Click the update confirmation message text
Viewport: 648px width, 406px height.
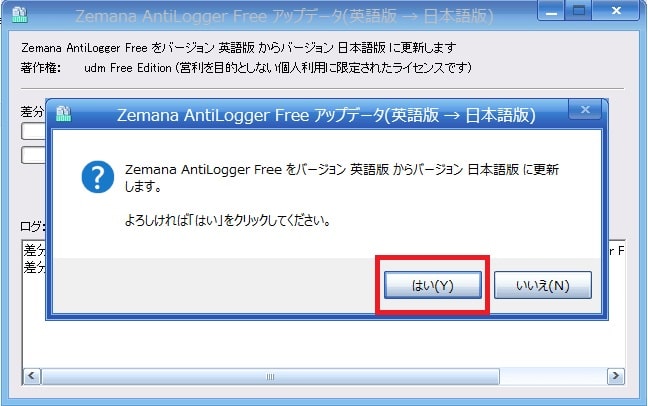click(341, 178)
